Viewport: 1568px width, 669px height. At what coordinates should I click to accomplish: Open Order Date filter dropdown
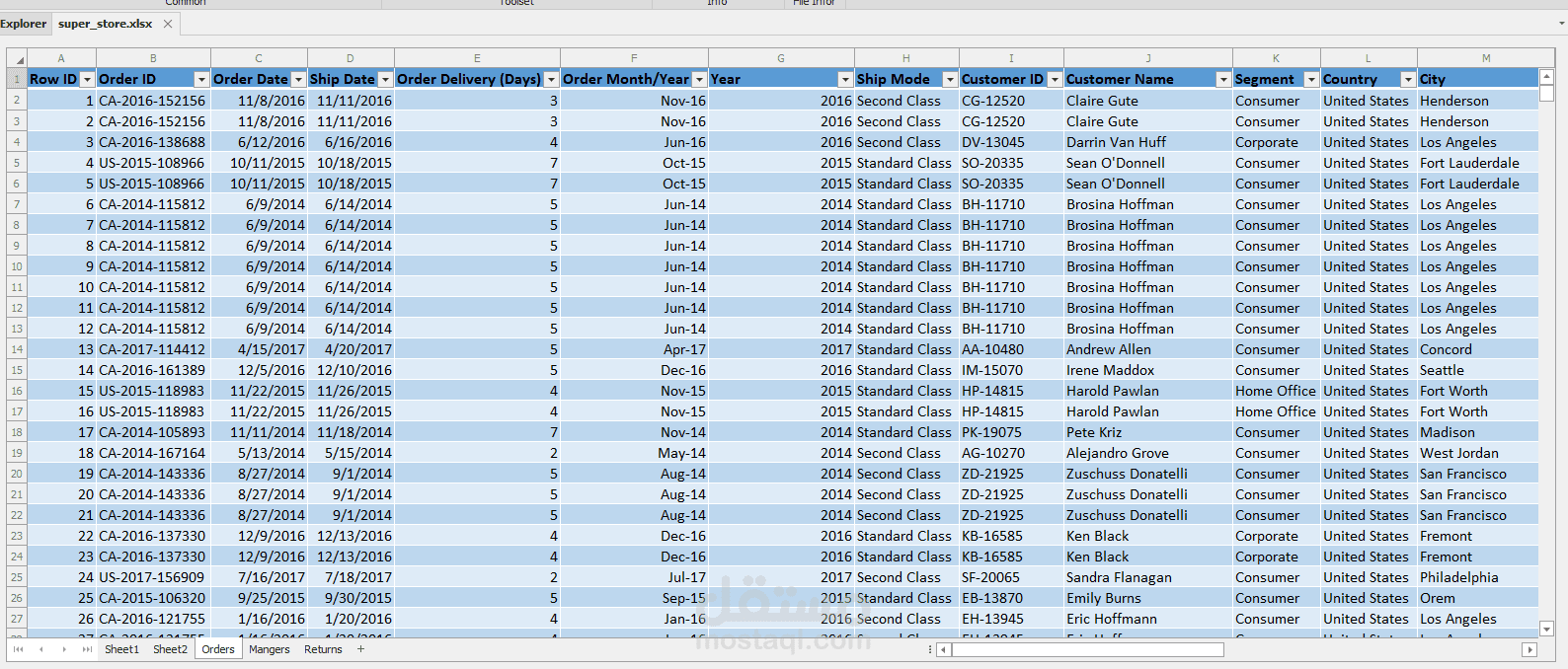click(x=298, y=79)
